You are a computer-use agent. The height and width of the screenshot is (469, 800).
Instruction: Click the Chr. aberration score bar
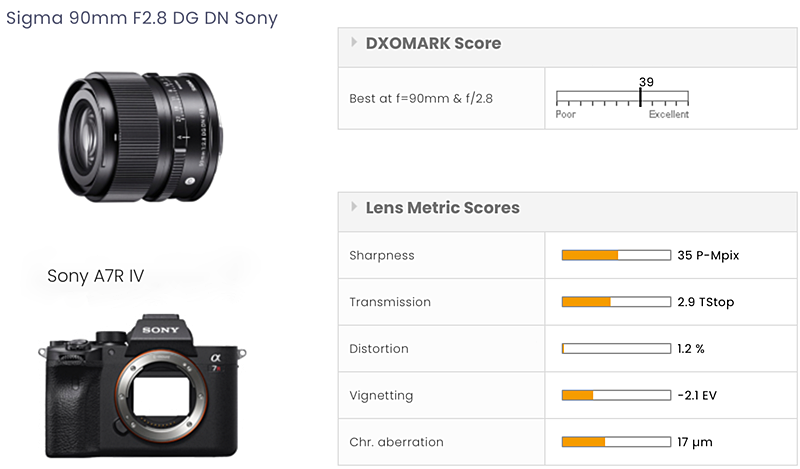click(x=616, y=442)
